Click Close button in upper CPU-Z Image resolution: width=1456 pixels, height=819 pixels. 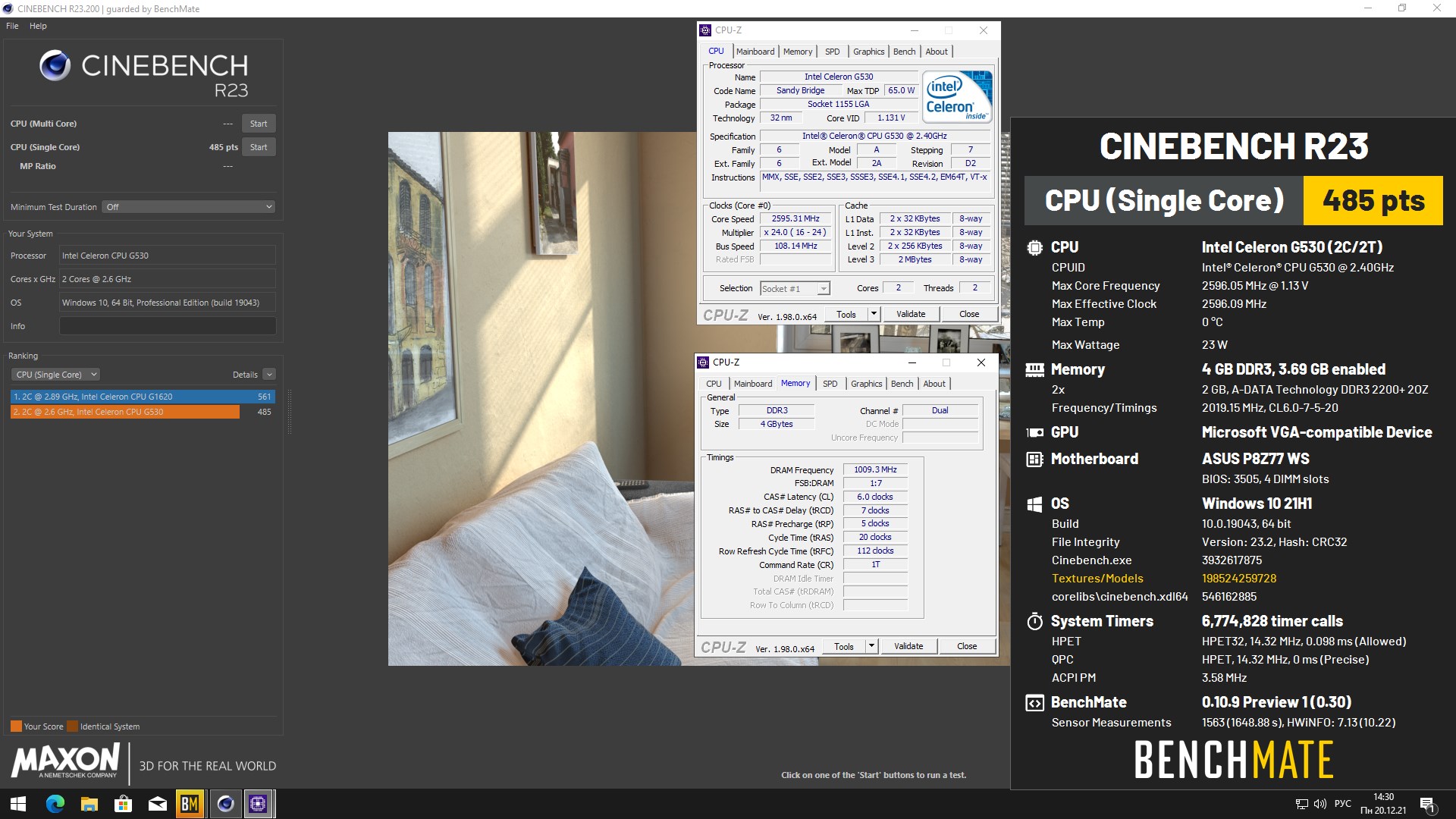(x=968, y=314)
